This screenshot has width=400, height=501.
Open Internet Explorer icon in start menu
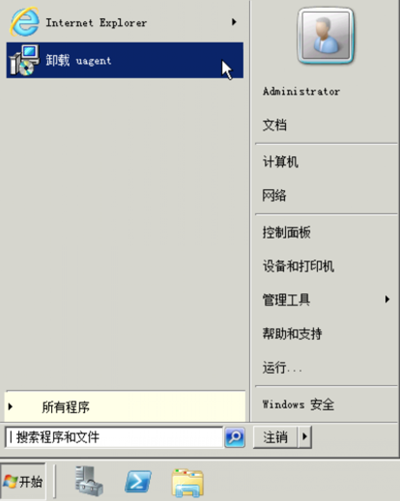pyautogui.click(x=24, y=22)
